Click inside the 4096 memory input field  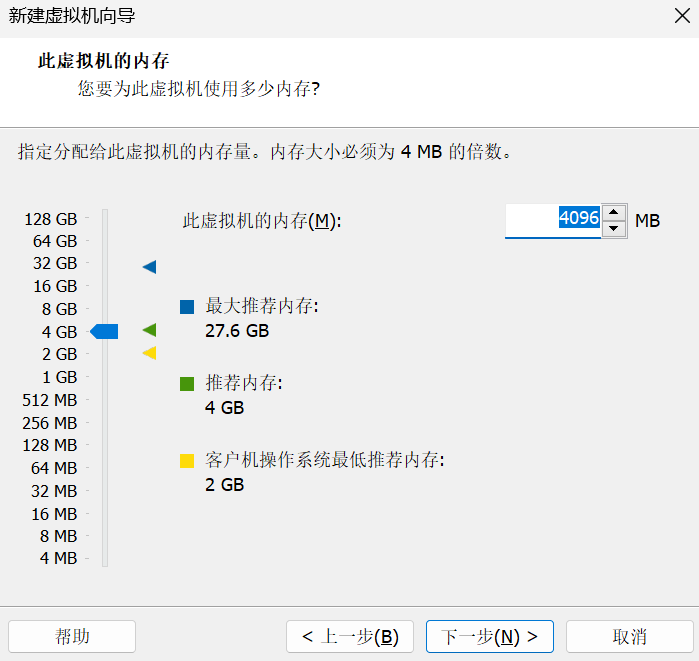pos(550,220)
